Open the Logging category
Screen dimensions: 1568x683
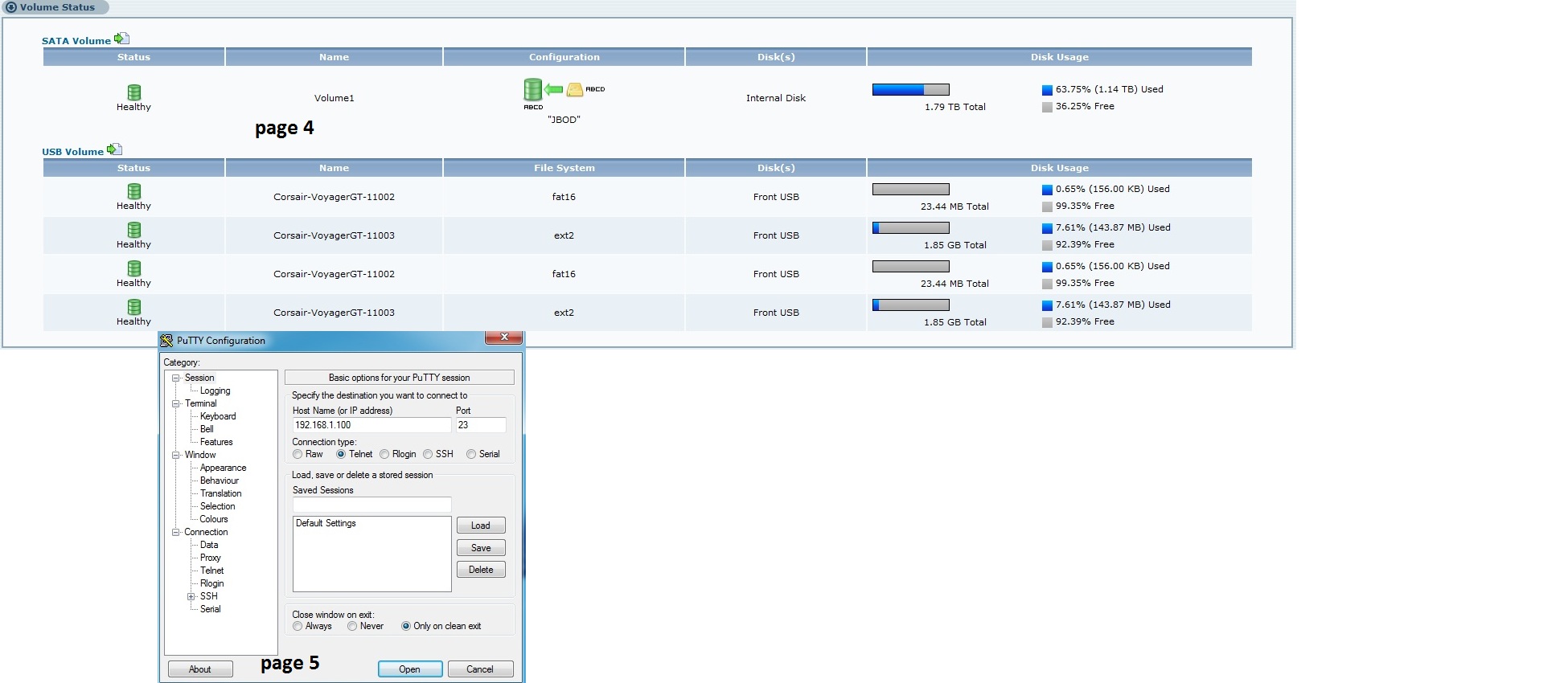[x=215, y=391]
